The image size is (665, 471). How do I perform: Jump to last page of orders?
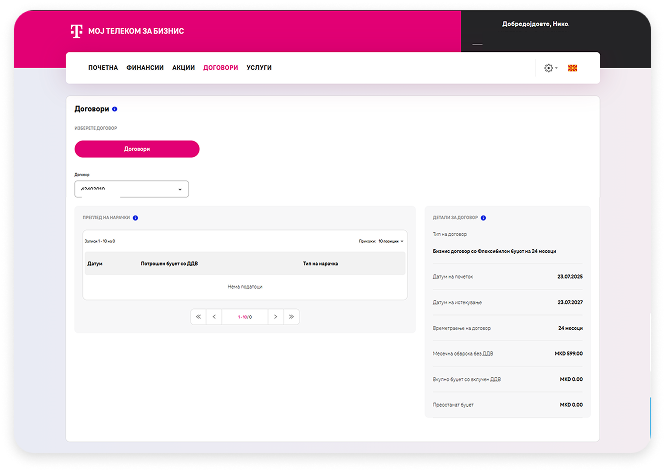291,316
